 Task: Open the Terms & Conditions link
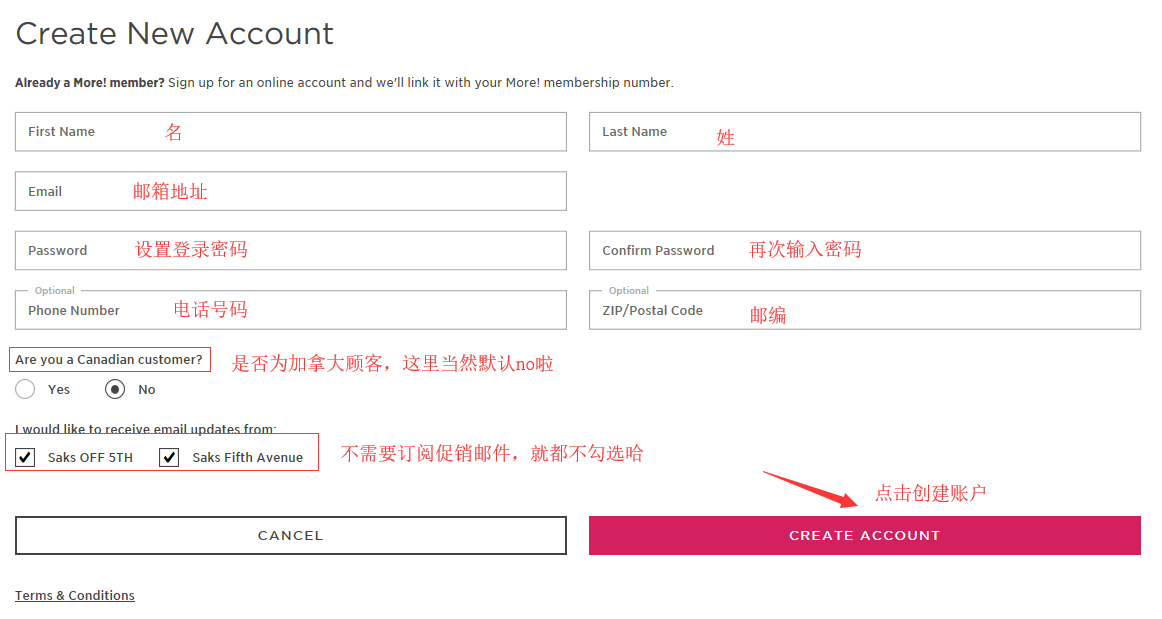click(75, 596)
